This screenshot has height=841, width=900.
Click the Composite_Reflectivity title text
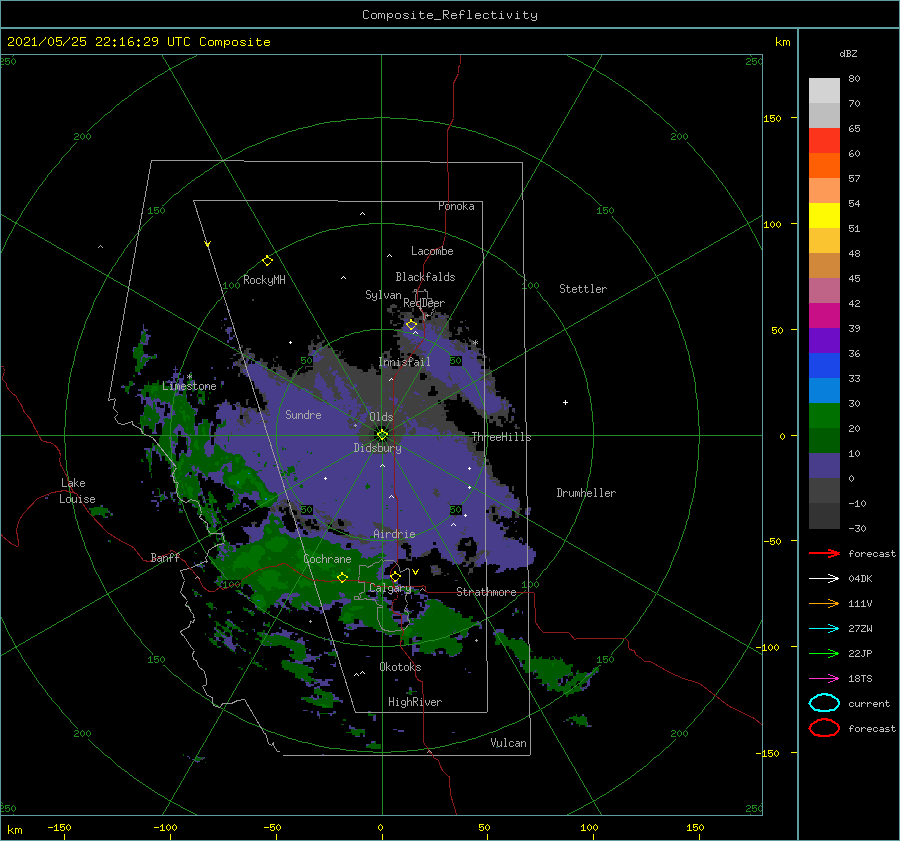(x=450, y=15)
